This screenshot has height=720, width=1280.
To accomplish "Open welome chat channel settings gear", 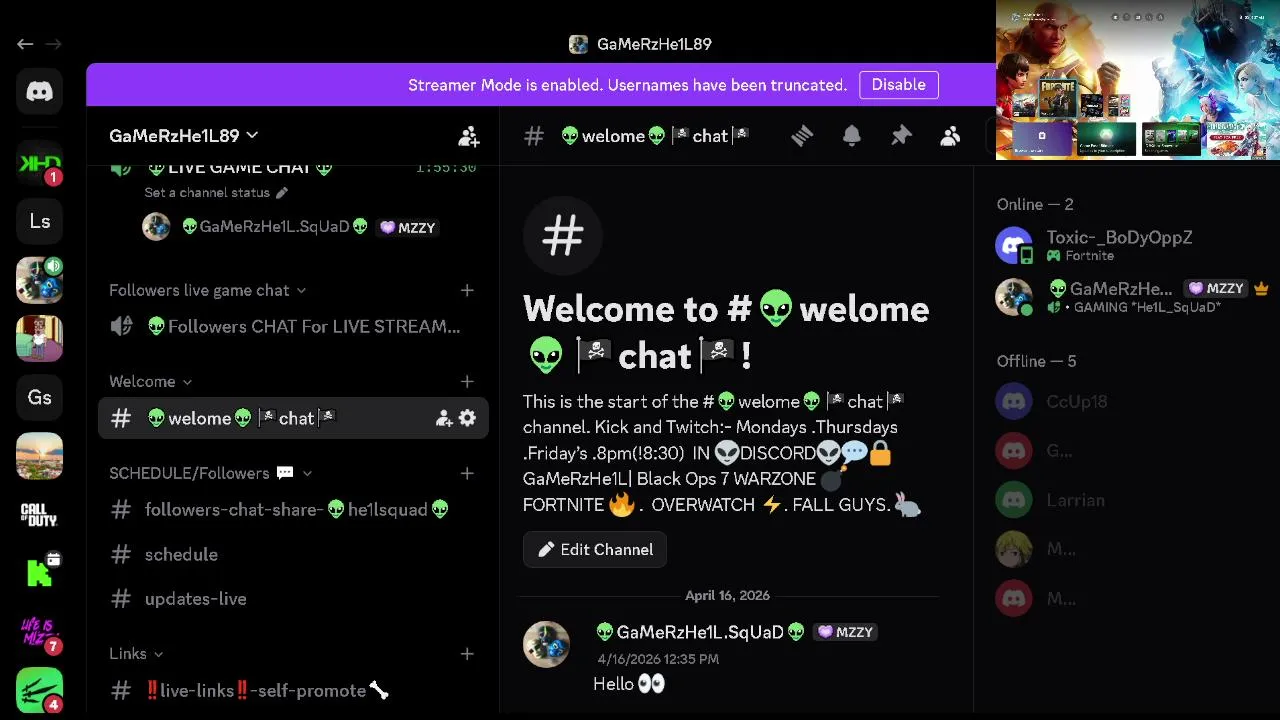I will pyautogui.click(x=468, y=418).
